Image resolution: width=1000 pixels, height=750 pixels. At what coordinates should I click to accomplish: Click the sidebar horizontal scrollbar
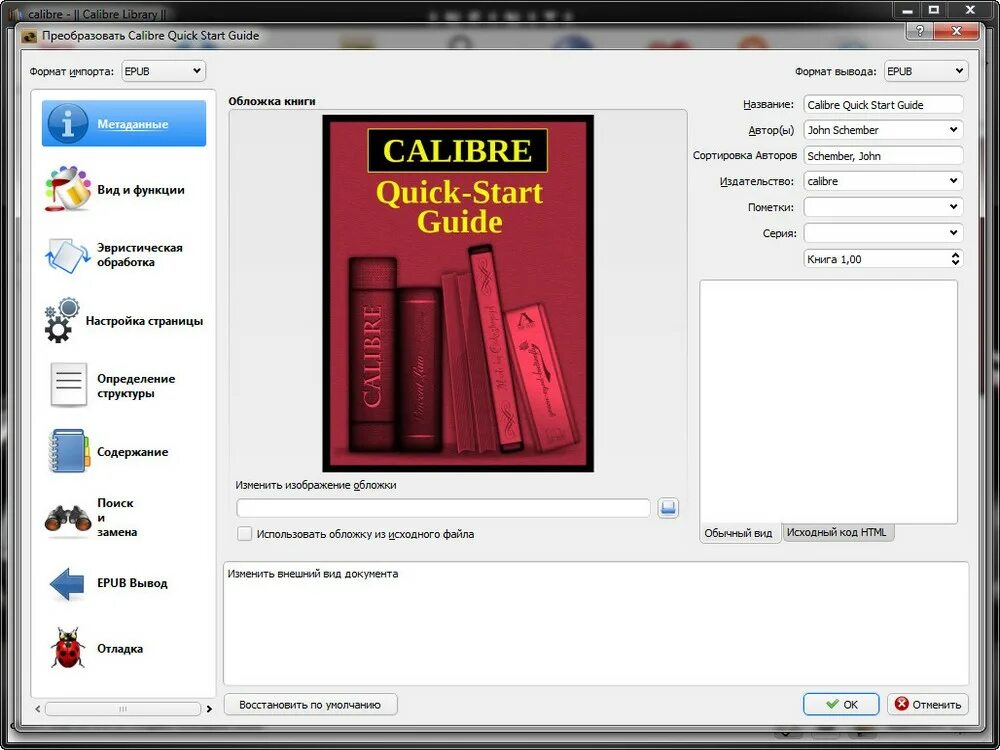[123, 709]
